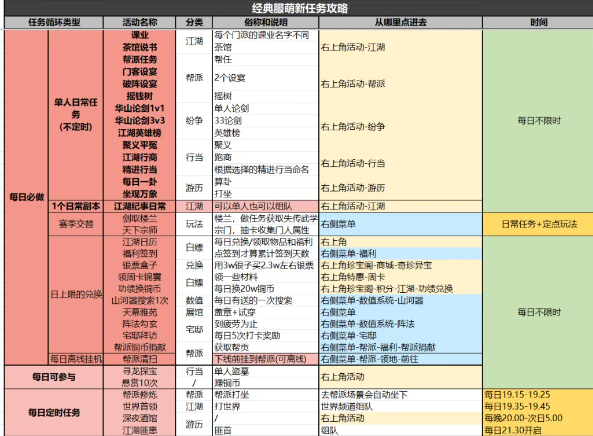Select the 时间 column header

(538, 22)
